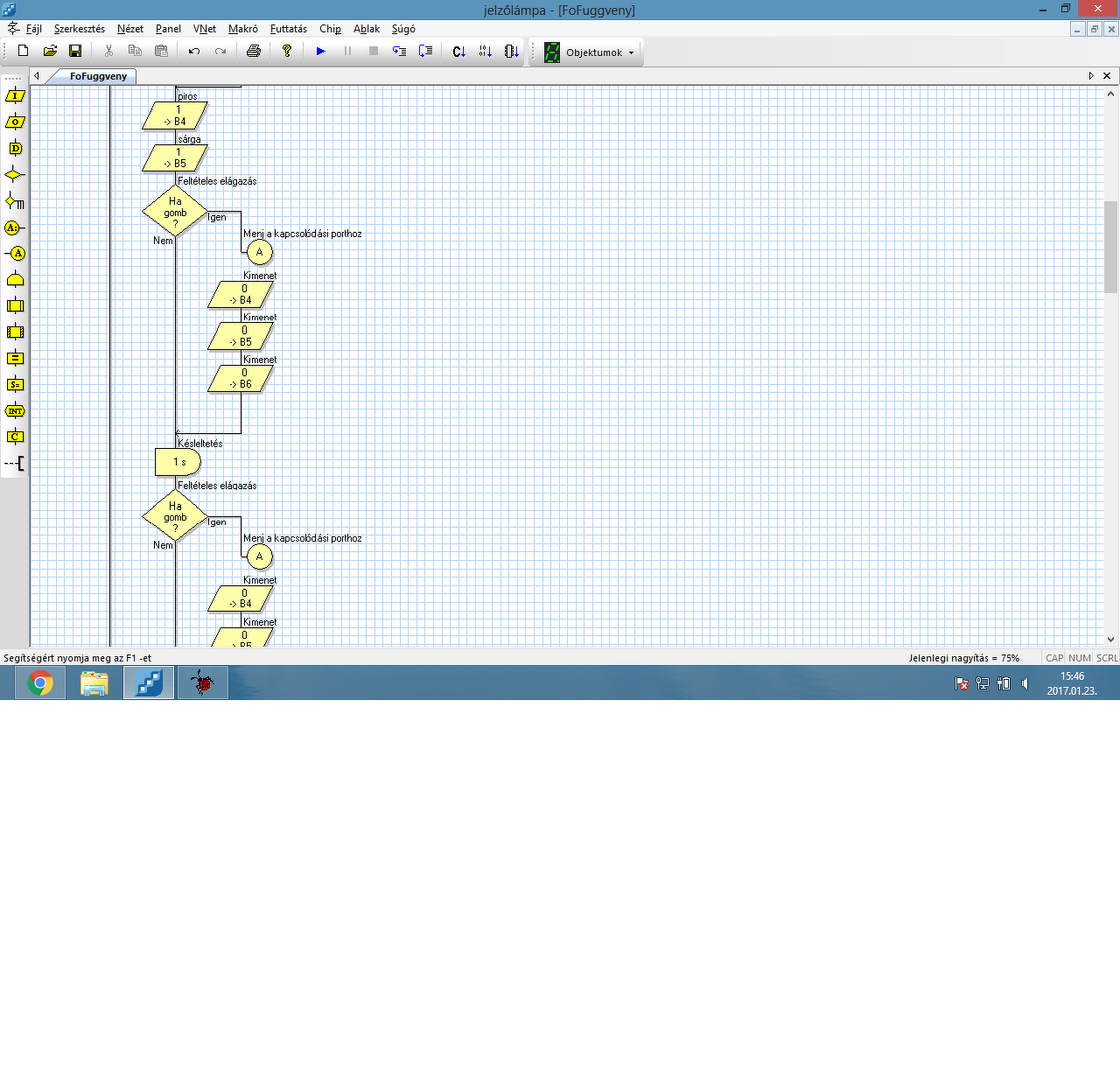Create a new flowchart file

[24, 51]
